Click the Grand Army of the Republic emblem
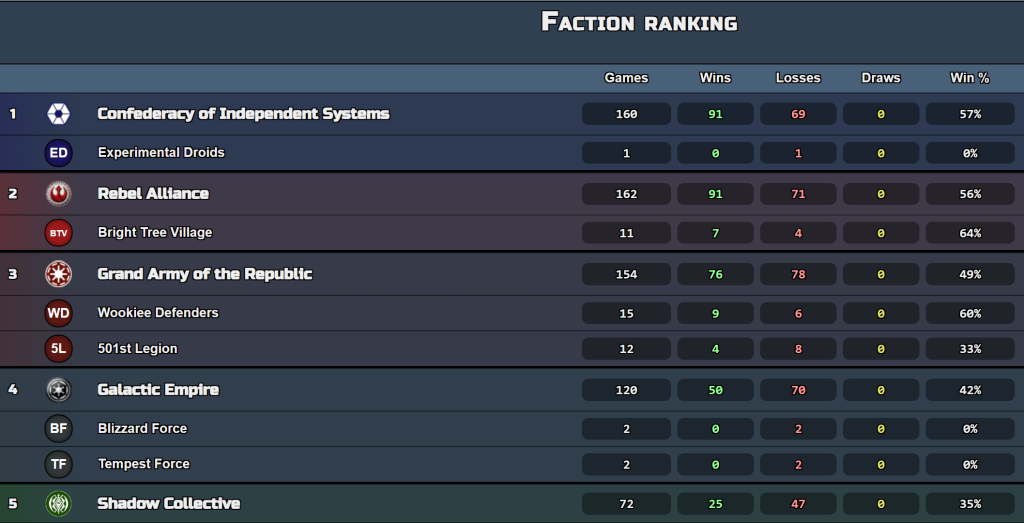1024x523 pixels. click(58, 274)
